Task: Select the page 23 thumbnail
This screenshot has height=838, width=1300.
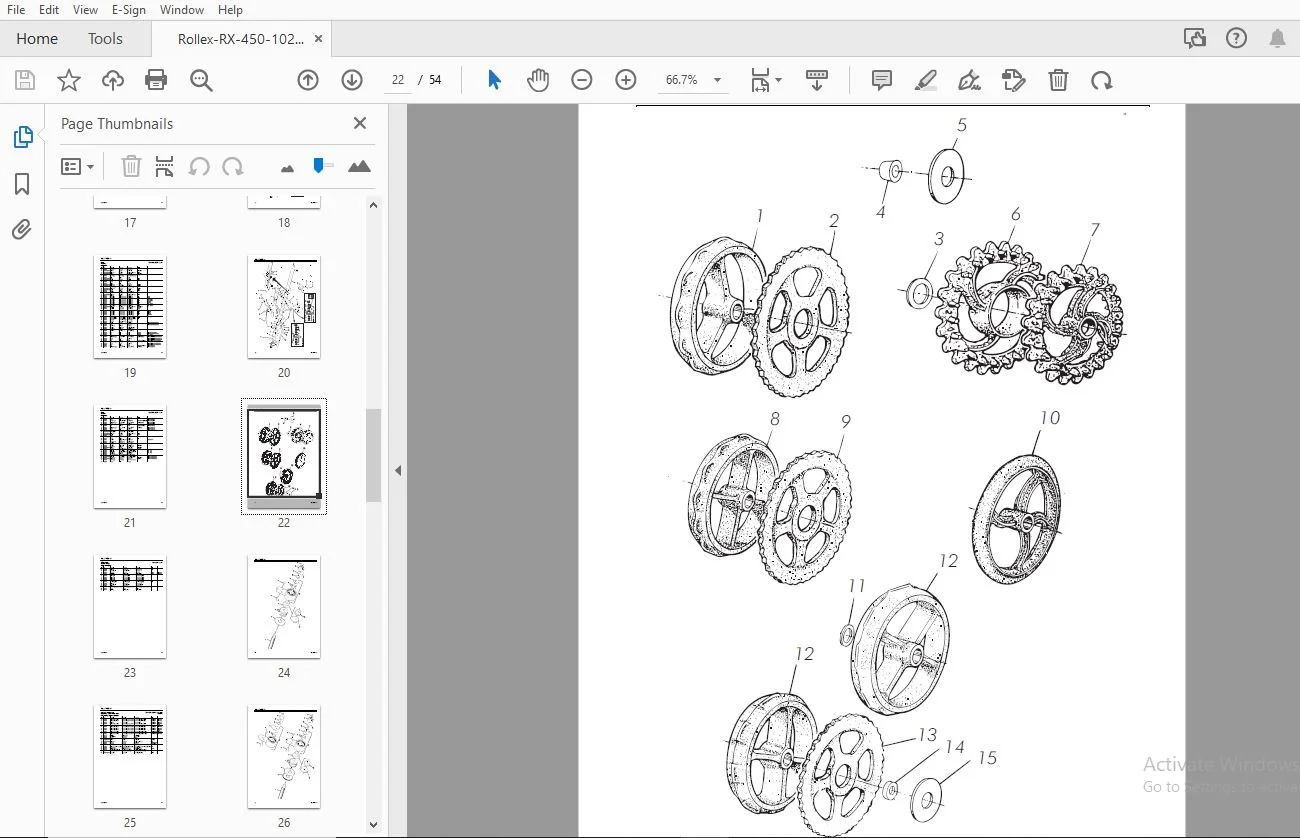Action: 130,606
